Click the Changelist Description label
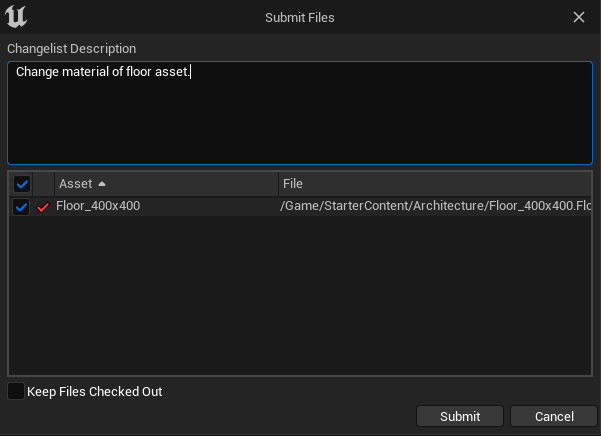Image resolution: width=601 pixels, height=436 pixels. [x=72, y=49]
